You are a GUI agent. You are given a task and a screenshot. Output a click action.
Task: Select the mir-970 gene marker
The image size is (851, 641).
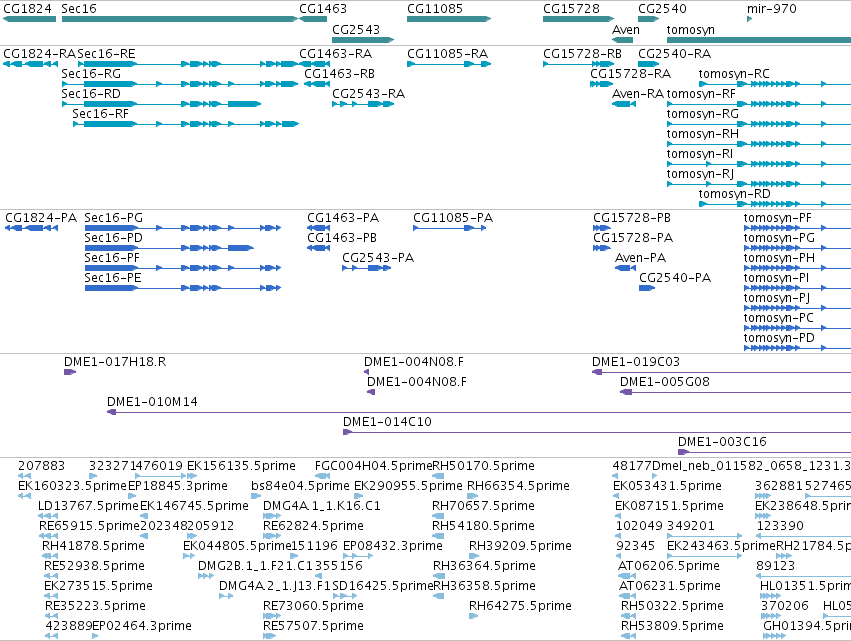pos(750,19)
